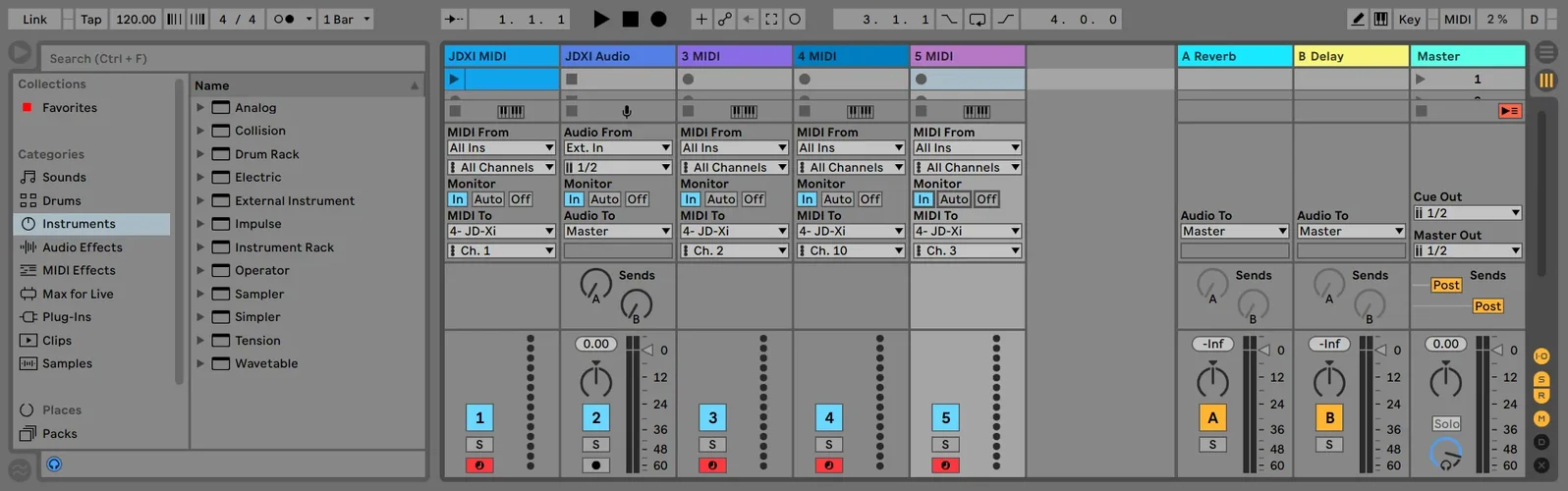Launch clip in JDXI MIDI track
The image size is (1568, 491).
(x=454, y=80)
